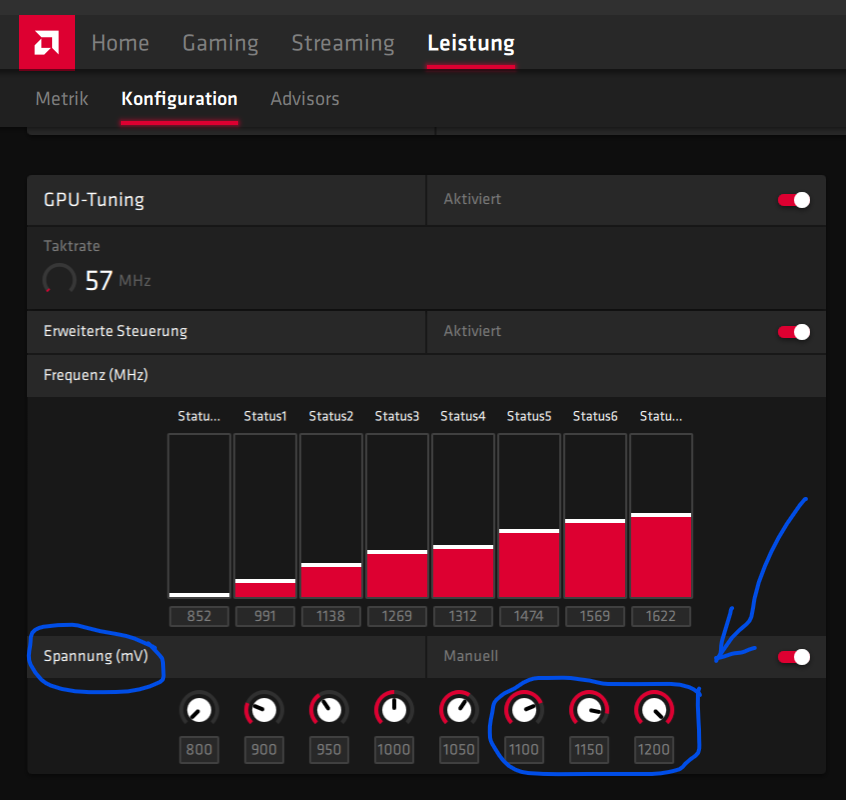
Task: Select the Leistung tab
Action: point(471,43)
